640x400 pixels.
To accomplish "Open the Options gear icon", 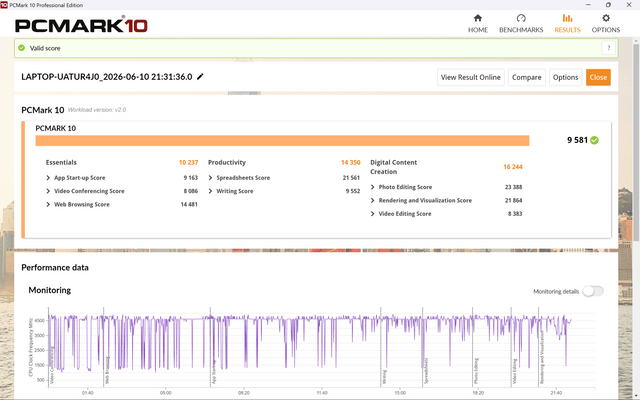I will pyautogui.click(x=606, y=18).
